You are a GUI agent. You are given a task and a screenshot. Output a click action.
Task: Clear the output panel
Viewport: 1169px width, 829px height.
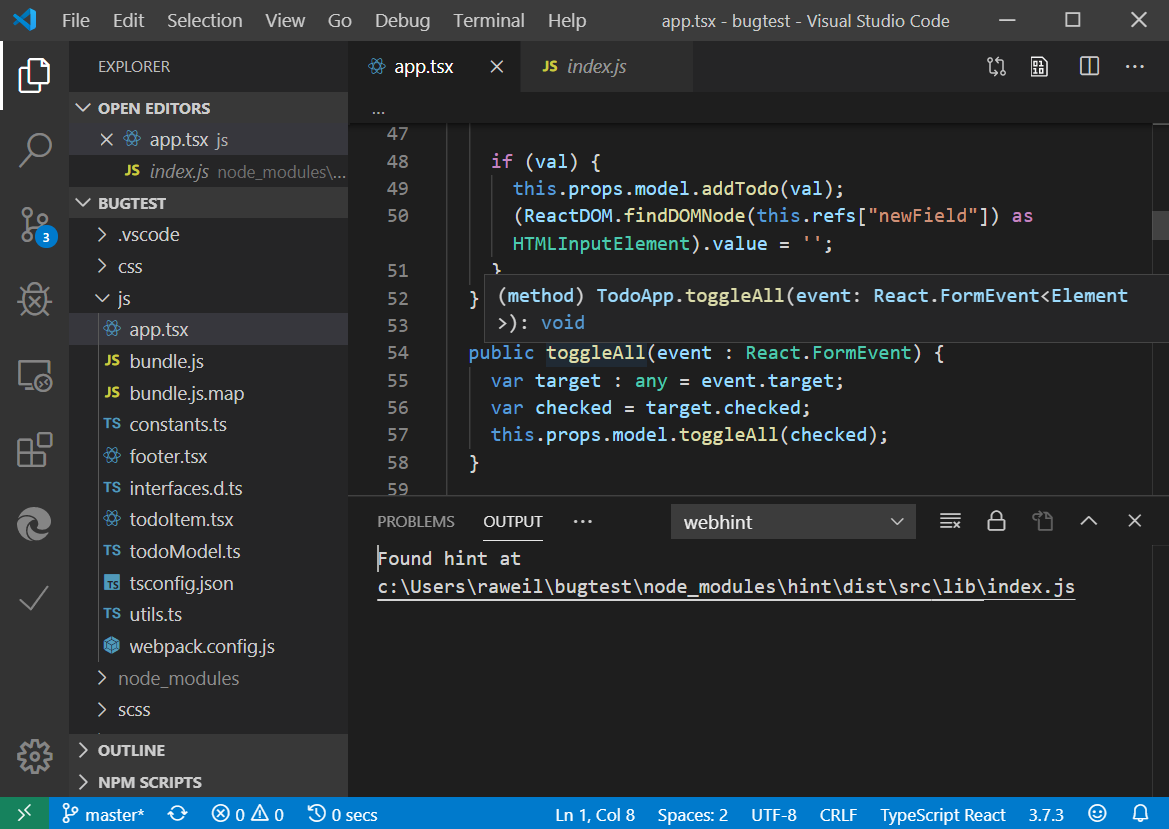pyautogui.click(x=950, y=520)
